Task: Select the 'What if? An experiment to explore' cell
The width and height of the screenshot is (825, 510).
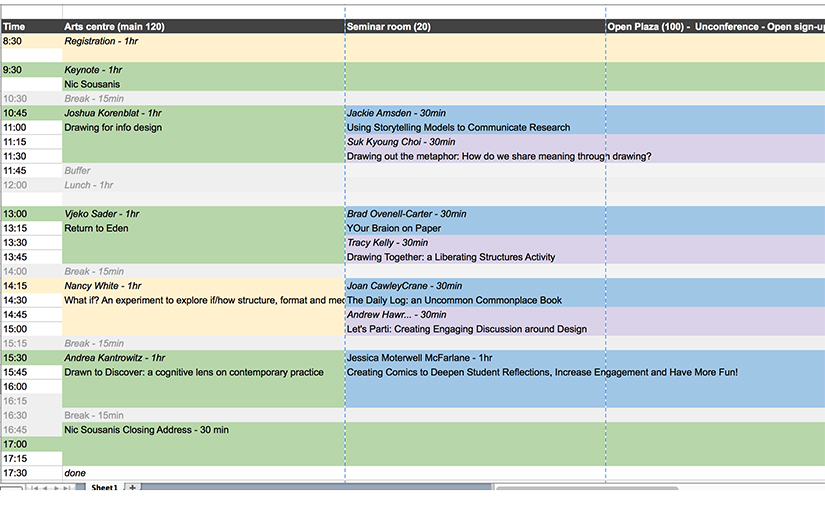Action: click(204, 300)
